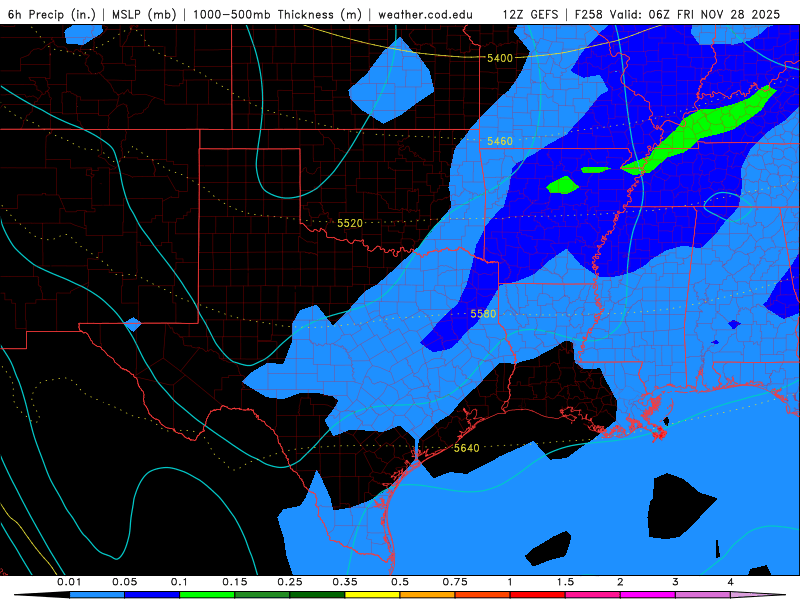Select the magenta 2–3 legend swatch
Screen dimensions: 800x600
pyautogui.click(x=648, y=595)
